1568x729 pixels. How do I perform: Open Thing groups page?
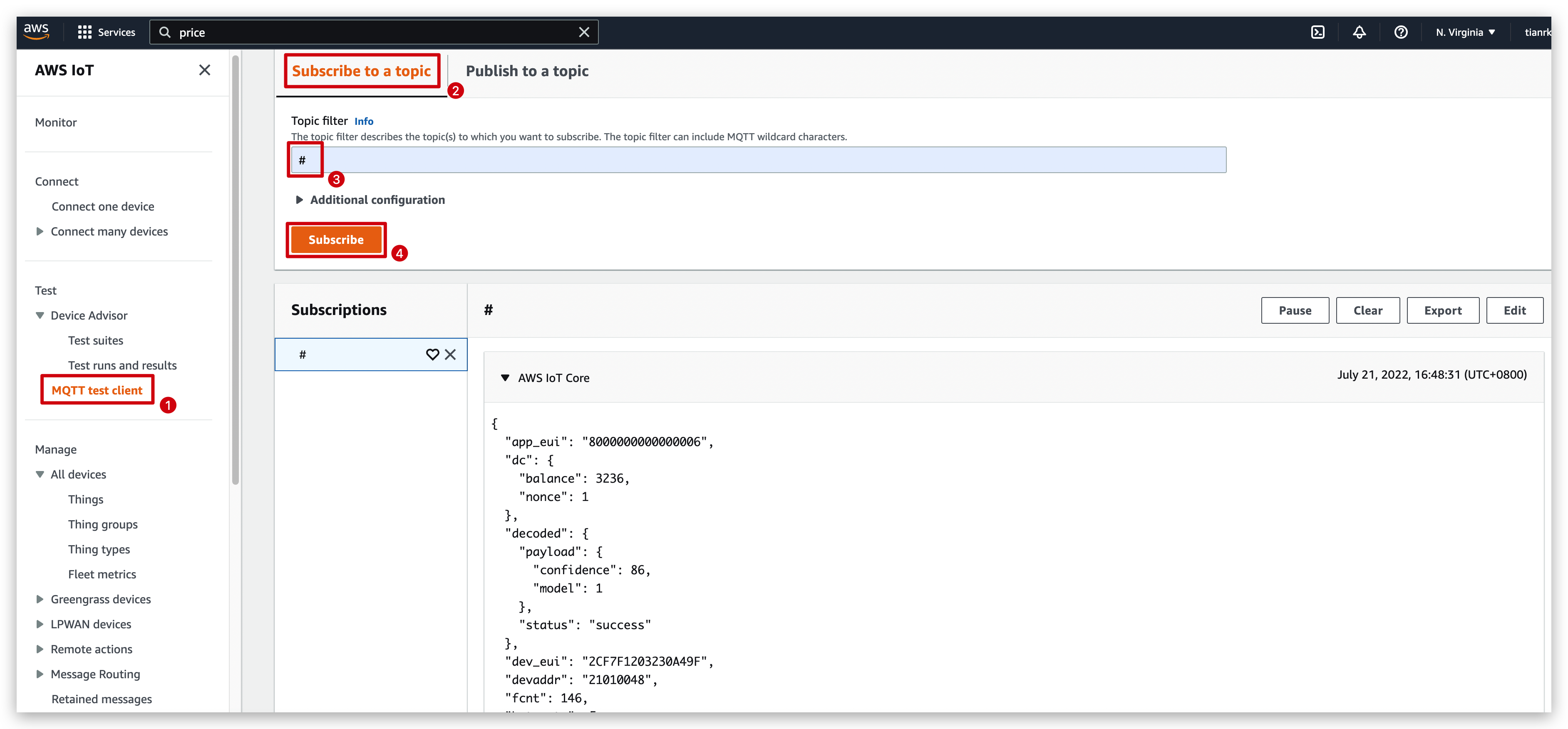coord(103,524)
